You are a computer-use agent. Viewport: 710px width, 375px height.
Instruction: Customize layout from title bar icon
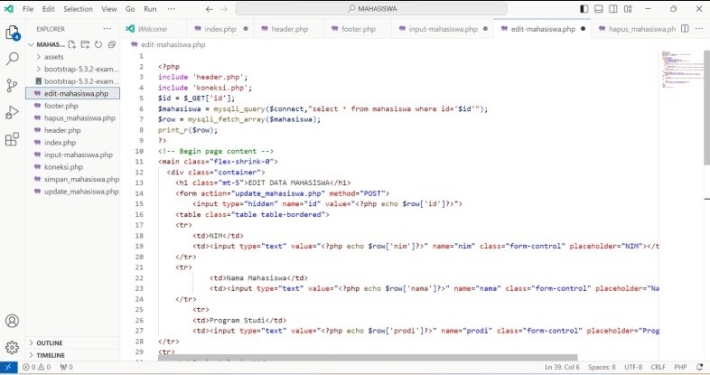(628, 9)
